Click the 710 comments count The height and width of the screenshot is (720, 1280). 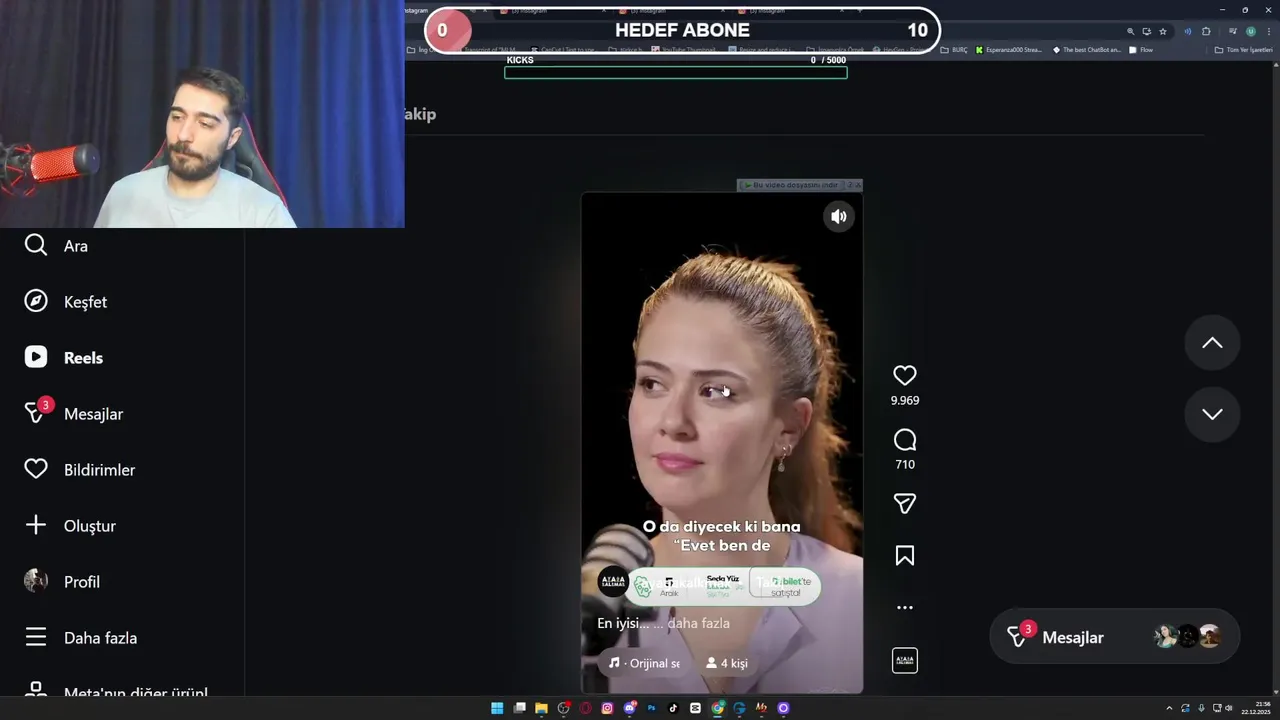click(x=905, y=464)
